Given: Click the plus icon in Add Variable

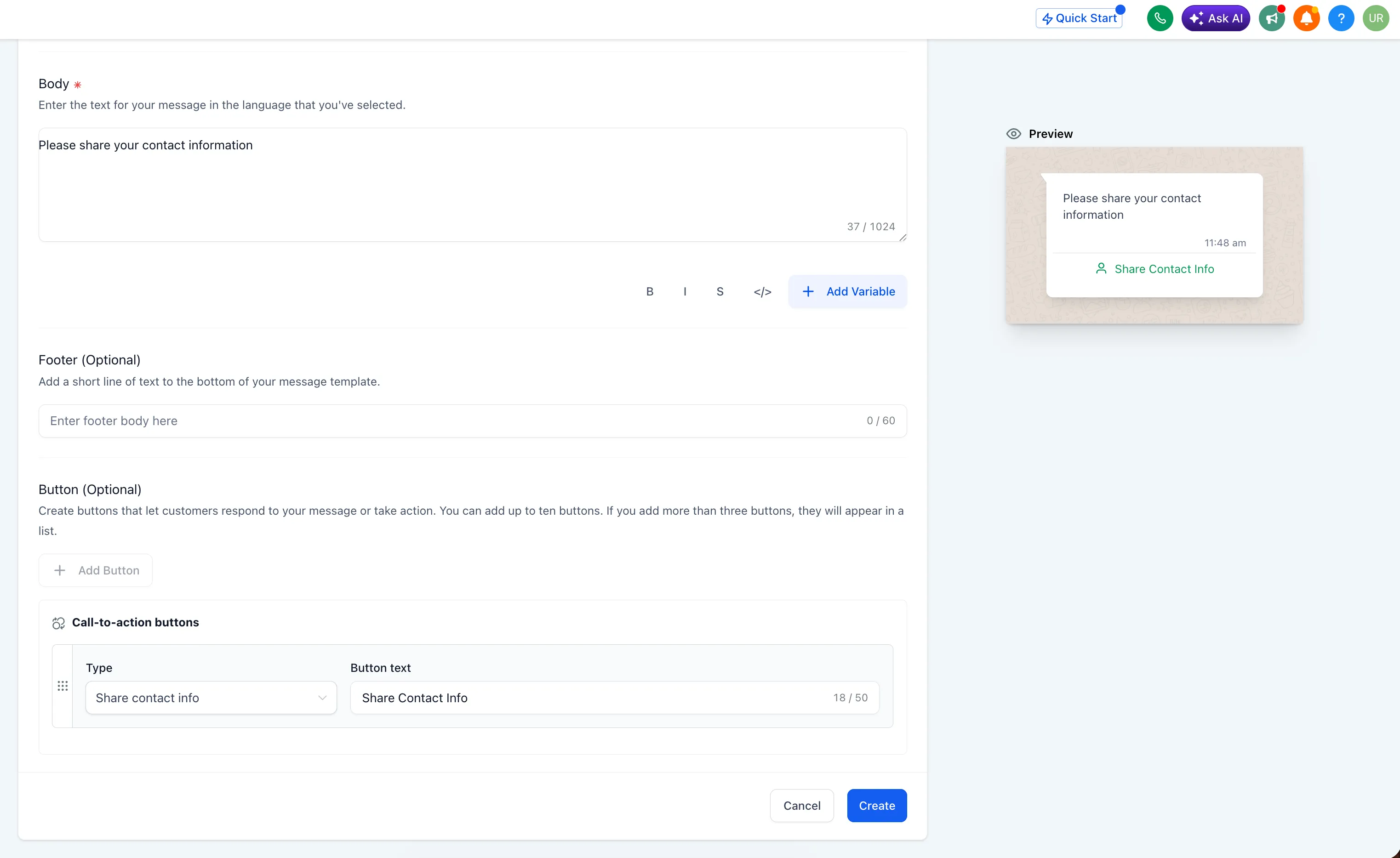Looking at the screenshot, I should point(807,292).
